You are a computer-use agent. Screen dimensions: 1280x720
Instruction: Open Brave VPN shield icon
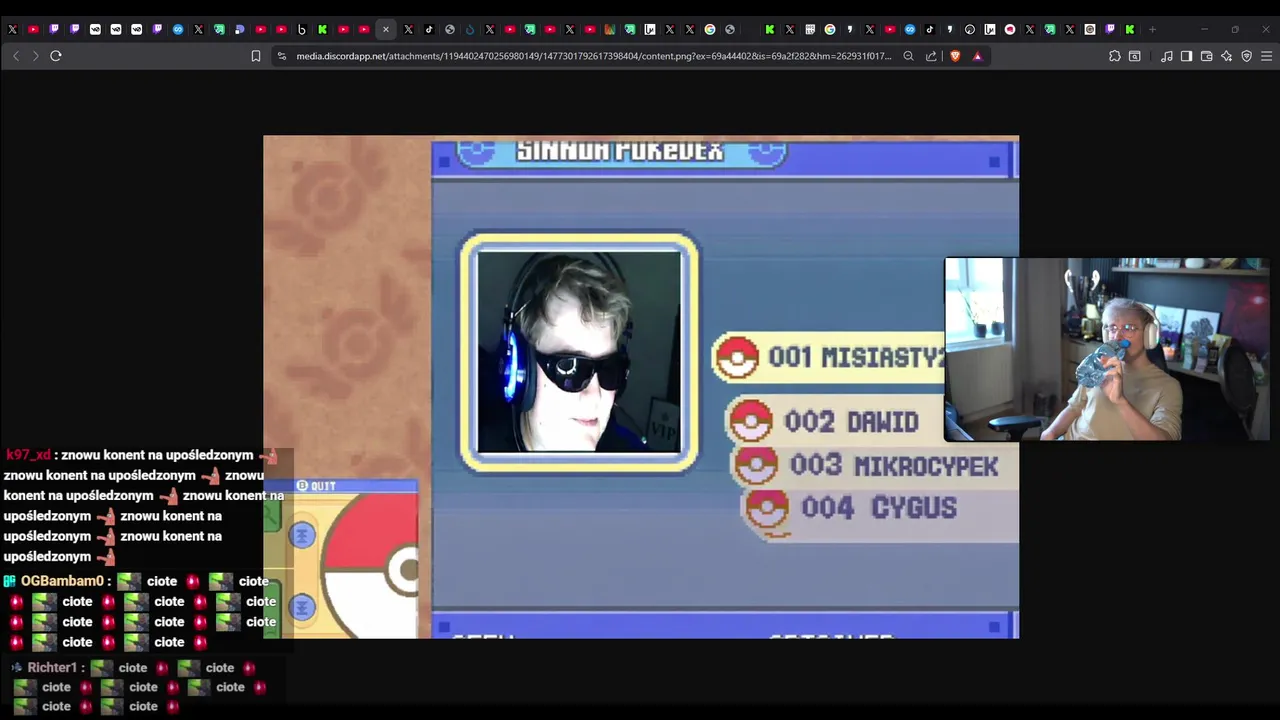1246,56
